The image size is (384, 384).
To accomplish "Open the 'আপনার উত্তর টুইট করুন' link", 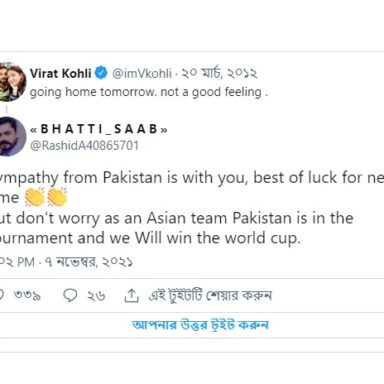I will click(200, 325).
